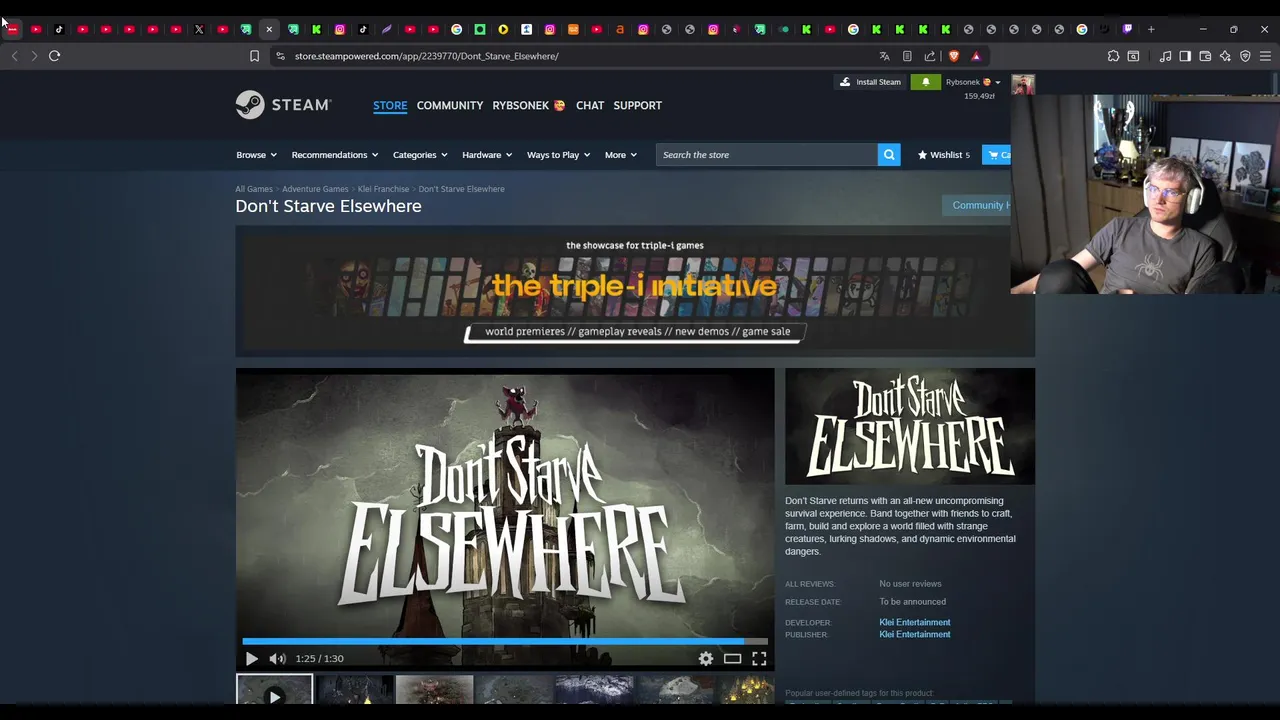Close the current browser tab
1280x720 pixels.
[269, 29]
